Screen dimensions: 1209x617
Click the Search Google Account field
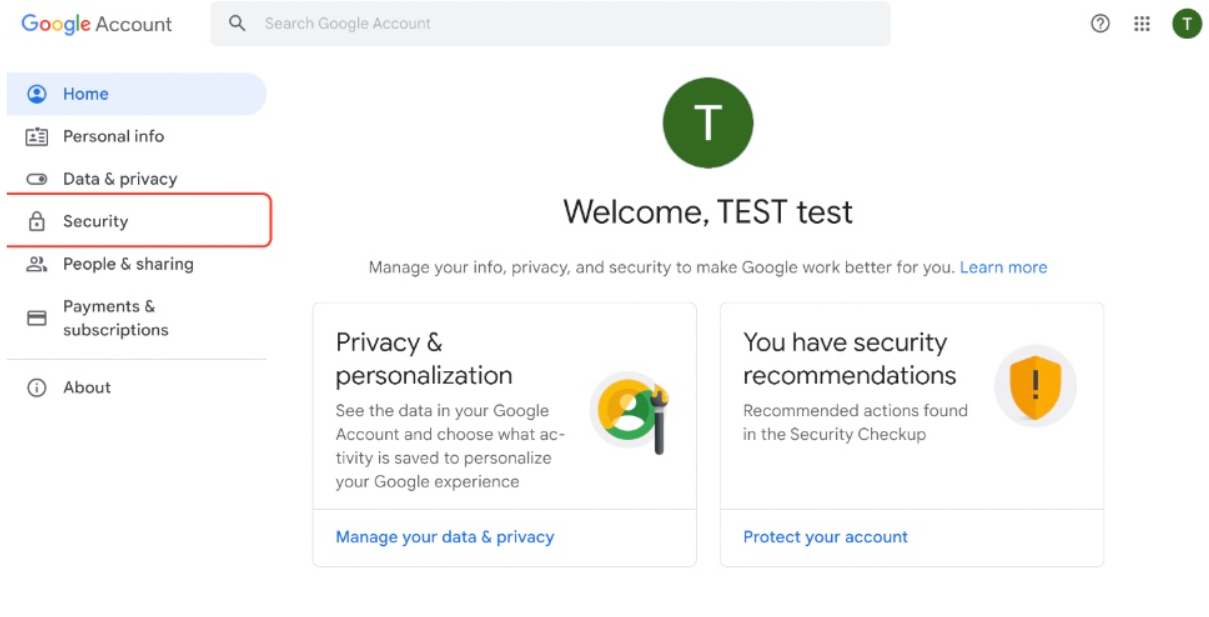560,23
